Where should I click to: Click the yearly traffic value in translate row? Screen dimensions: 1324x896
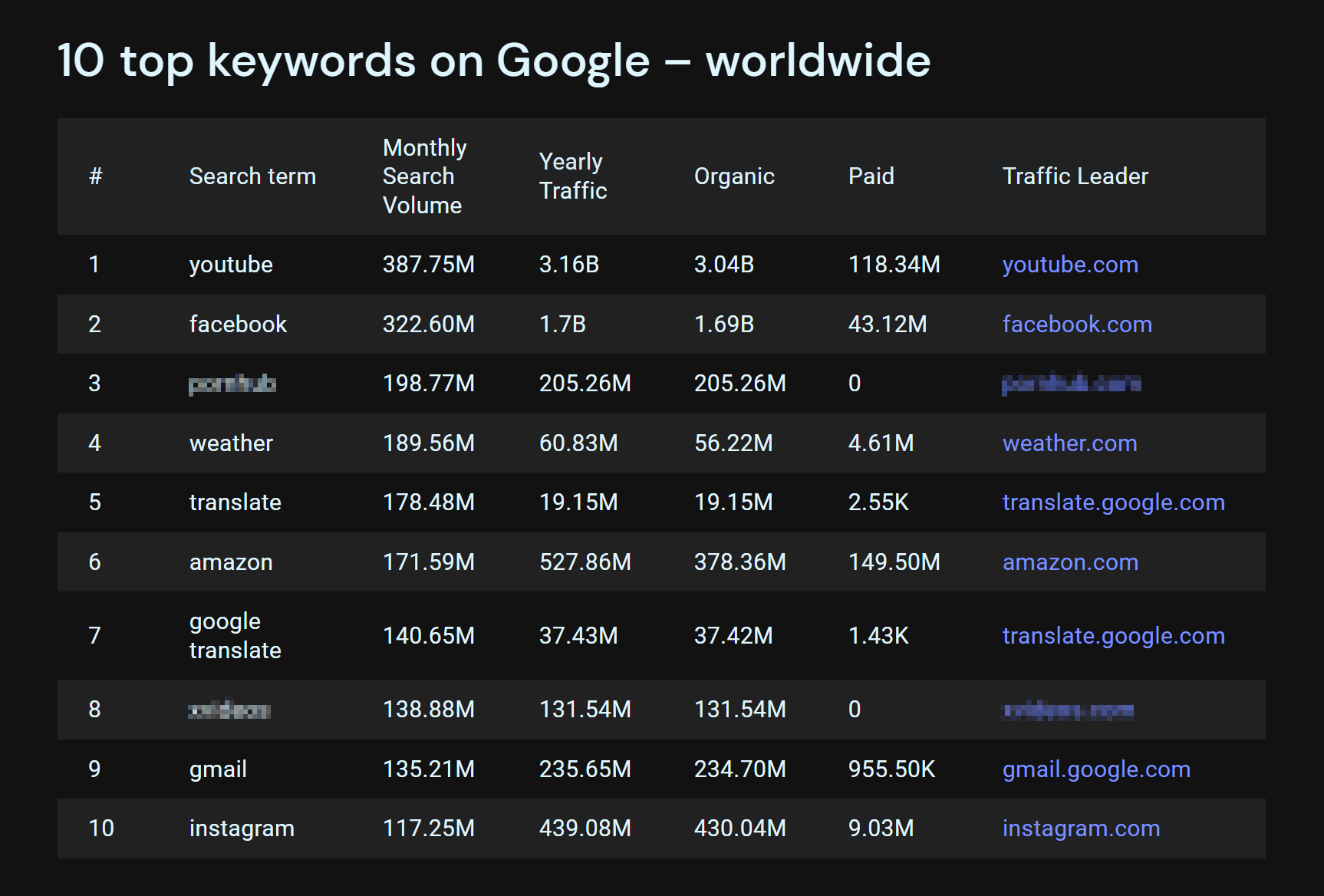[x=578, y=502]
